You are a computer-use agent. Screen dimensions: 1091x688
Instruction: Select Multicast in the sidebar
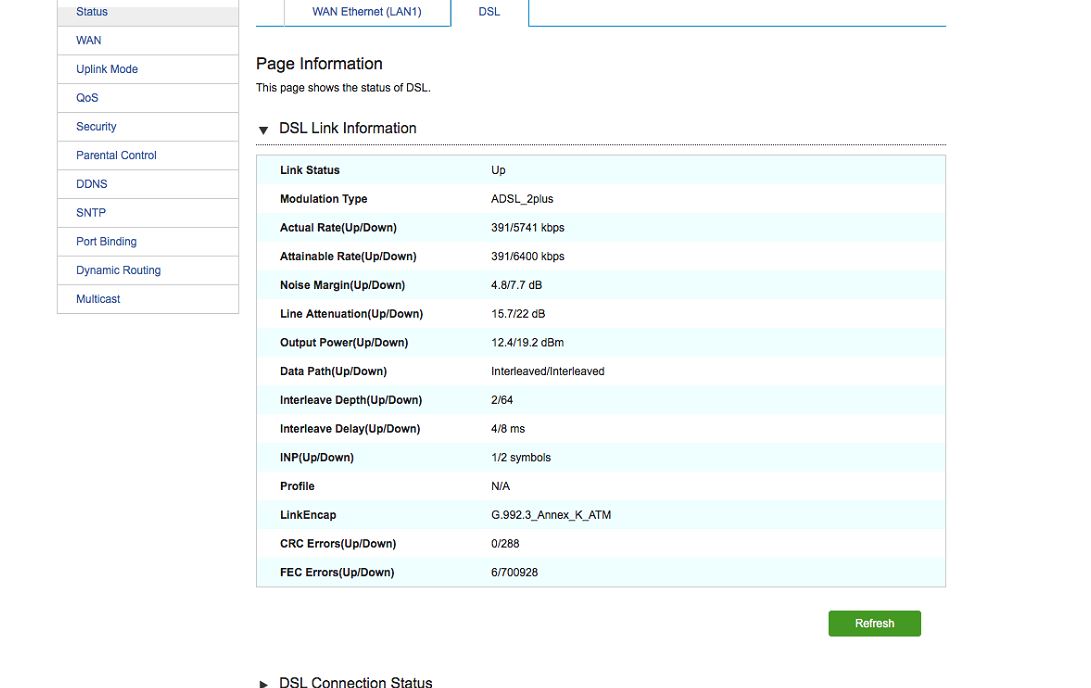[x=98, y=299]
